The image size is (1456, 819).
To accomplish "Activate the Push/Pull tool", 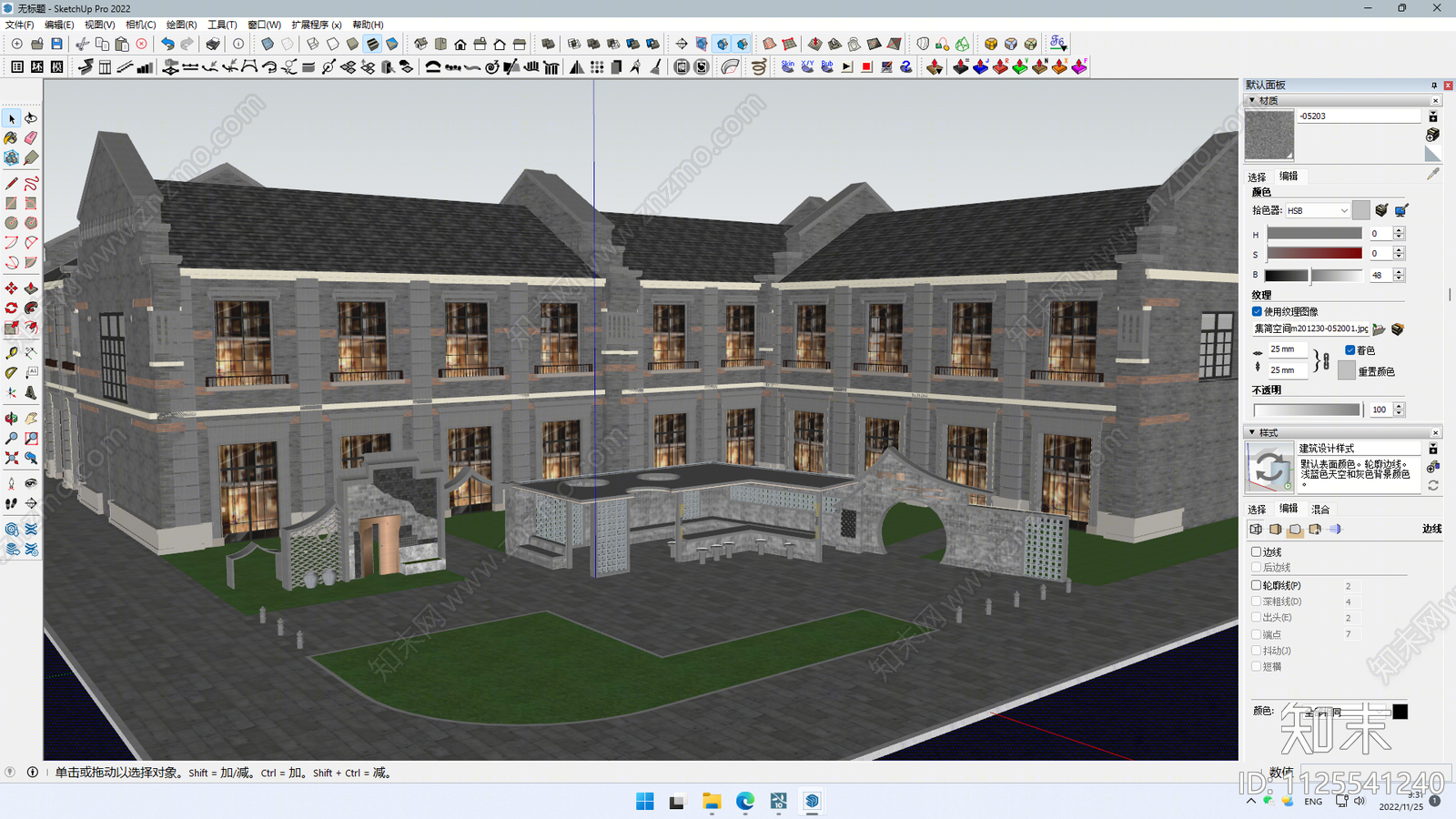I will (x=31, y=288).
